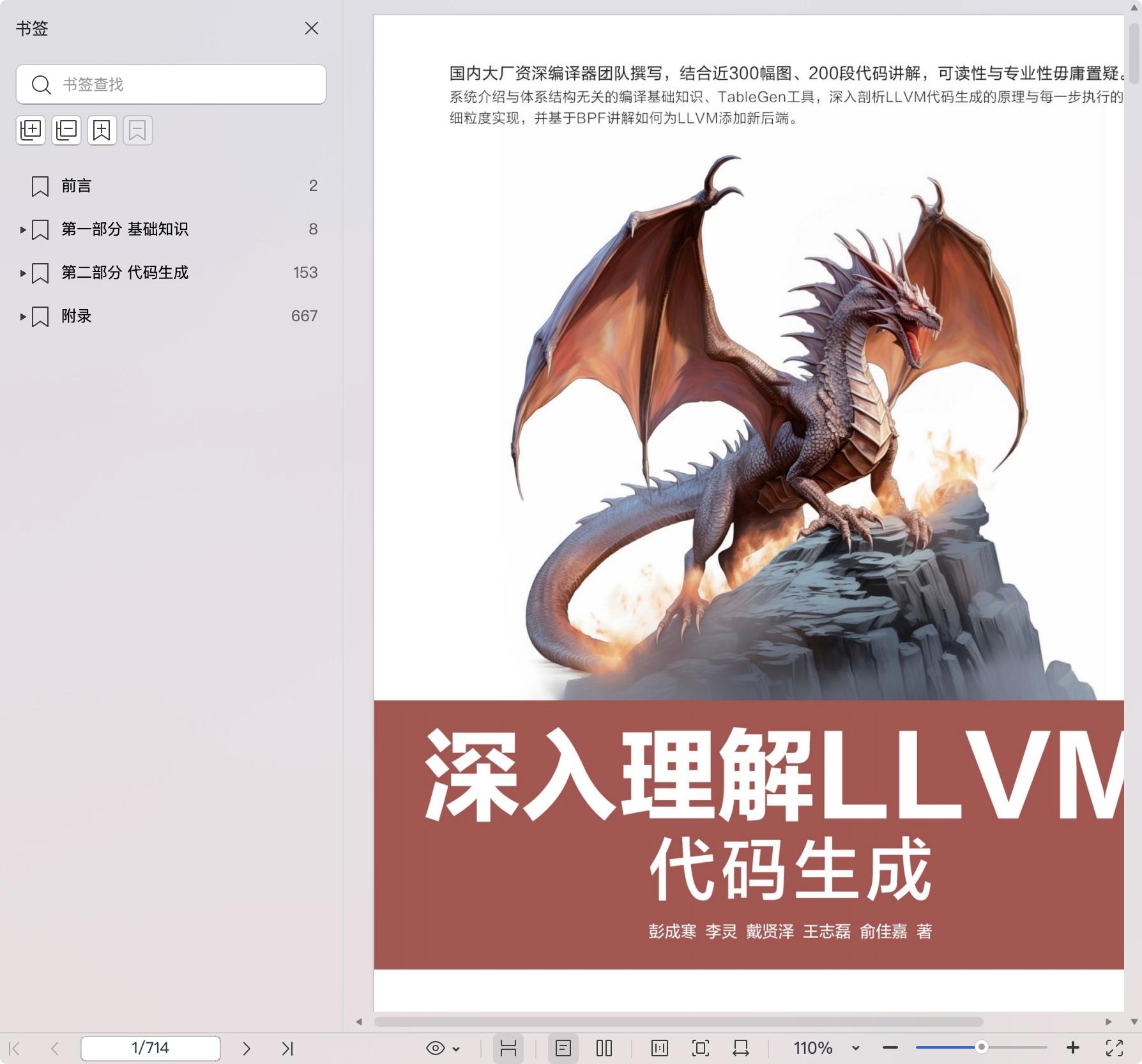Expand all bookmarks icon
The width and height of the screenshot is (1142, 1064).
coord(31,130)
